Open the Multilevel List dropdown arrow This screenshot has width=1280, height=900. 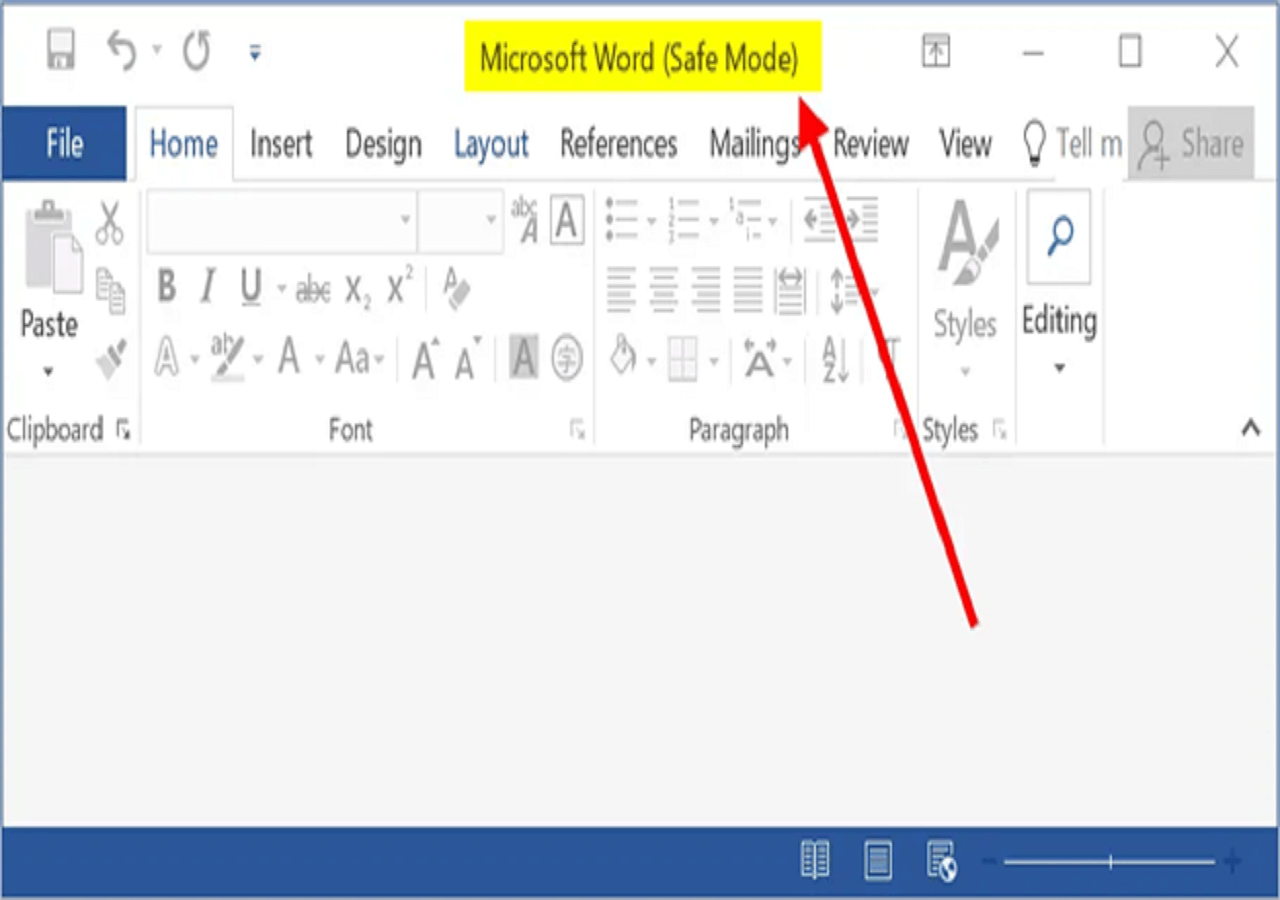(774, 221)
